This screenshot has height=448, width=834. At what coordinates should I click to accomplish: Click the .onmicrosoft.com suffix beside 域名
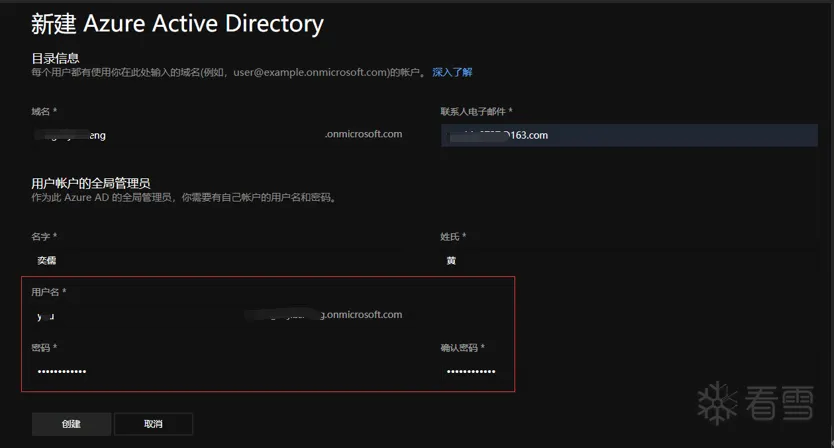tap(364, 135)
